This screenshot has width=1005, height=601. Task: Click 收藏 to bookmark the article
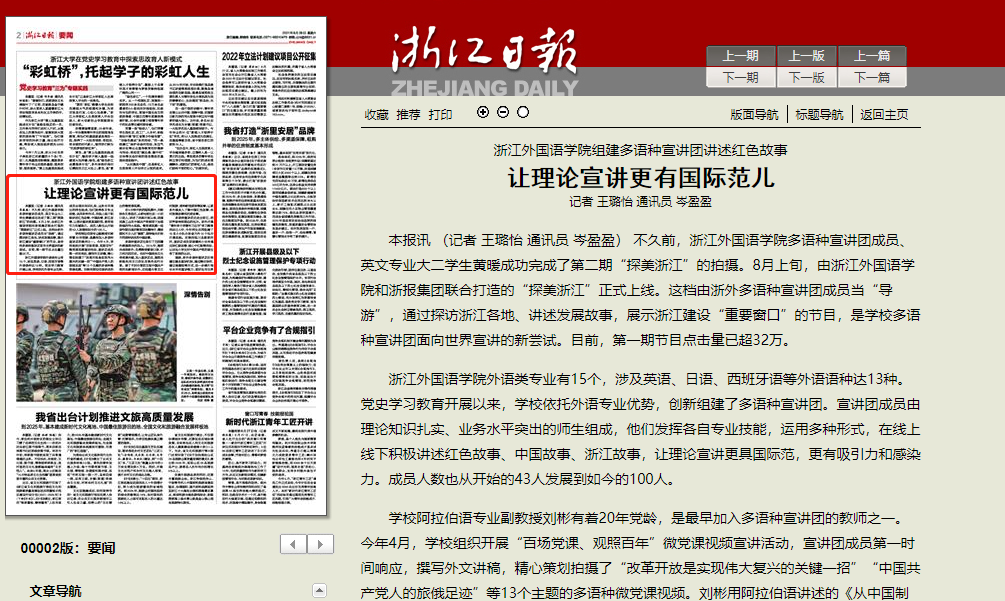376,114
